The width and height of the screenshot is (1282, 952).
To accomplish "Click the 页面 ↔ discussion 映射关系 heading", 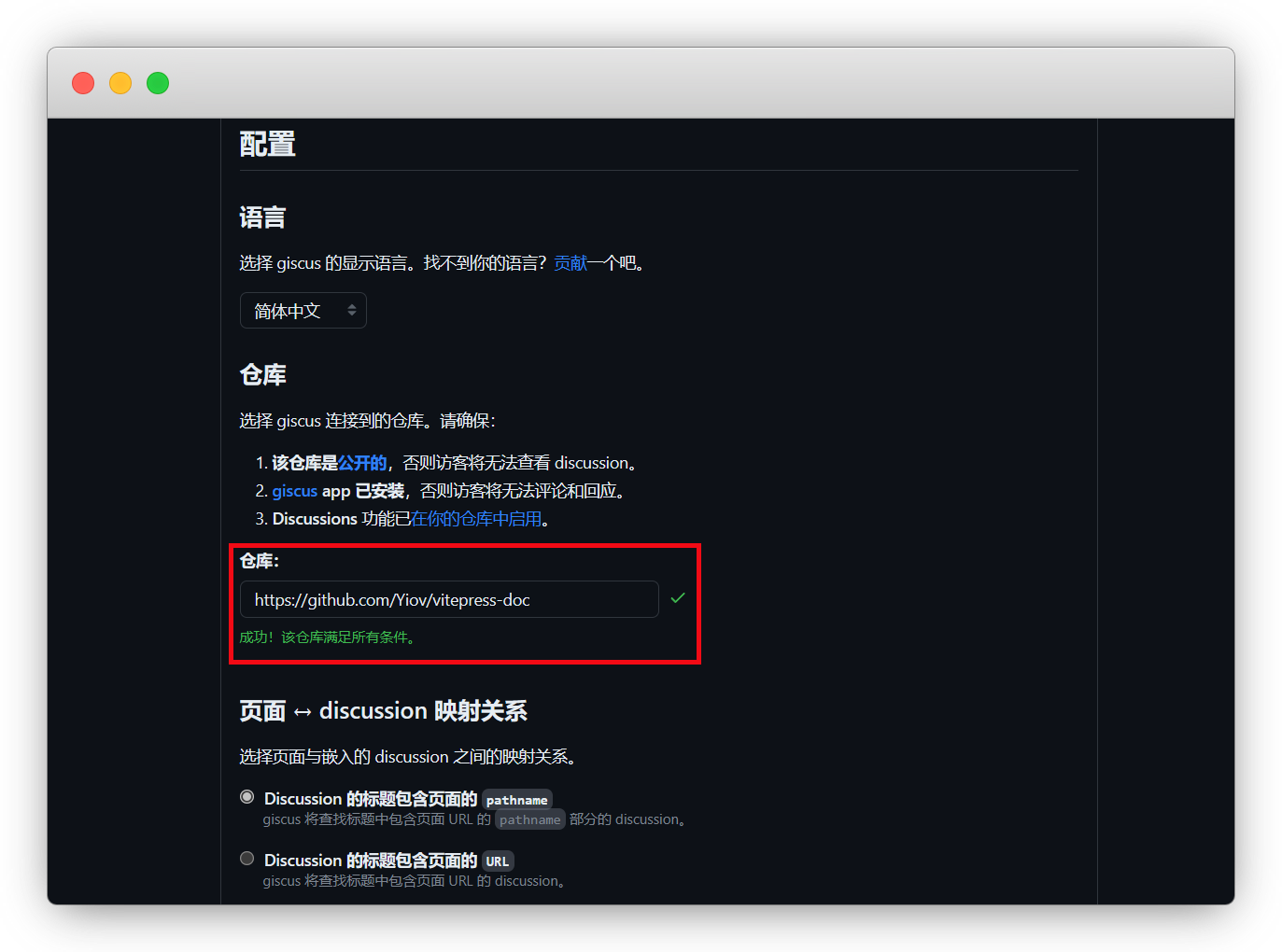I will (x=383, y=711).
